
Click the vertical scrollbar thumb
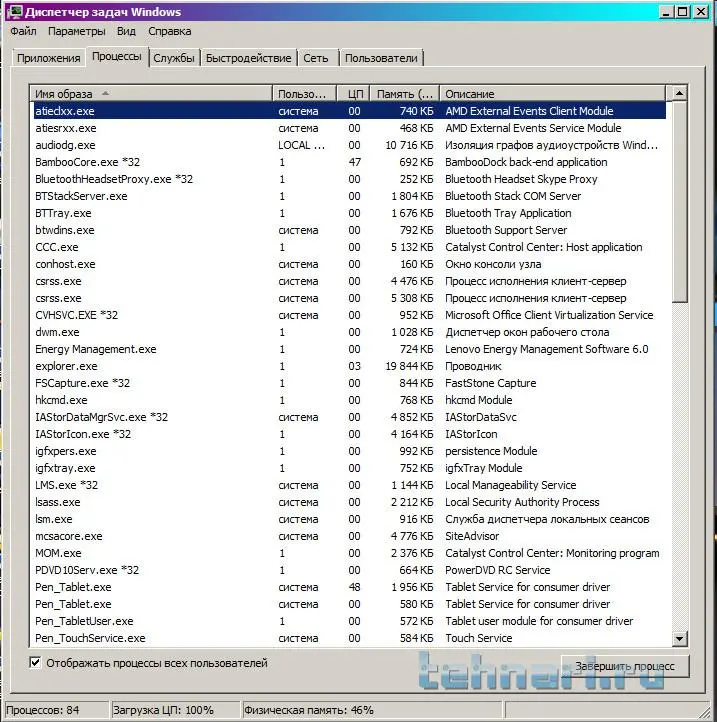pos(680,202)
